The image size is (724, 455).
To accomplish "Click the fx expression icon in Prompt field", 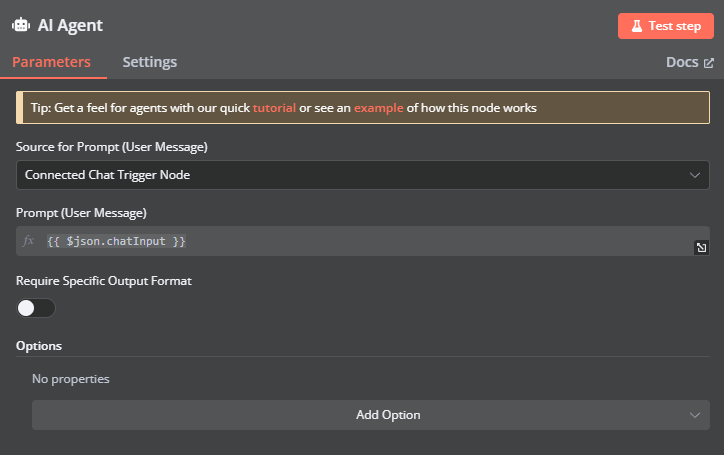I will click(x=29, y=241).
